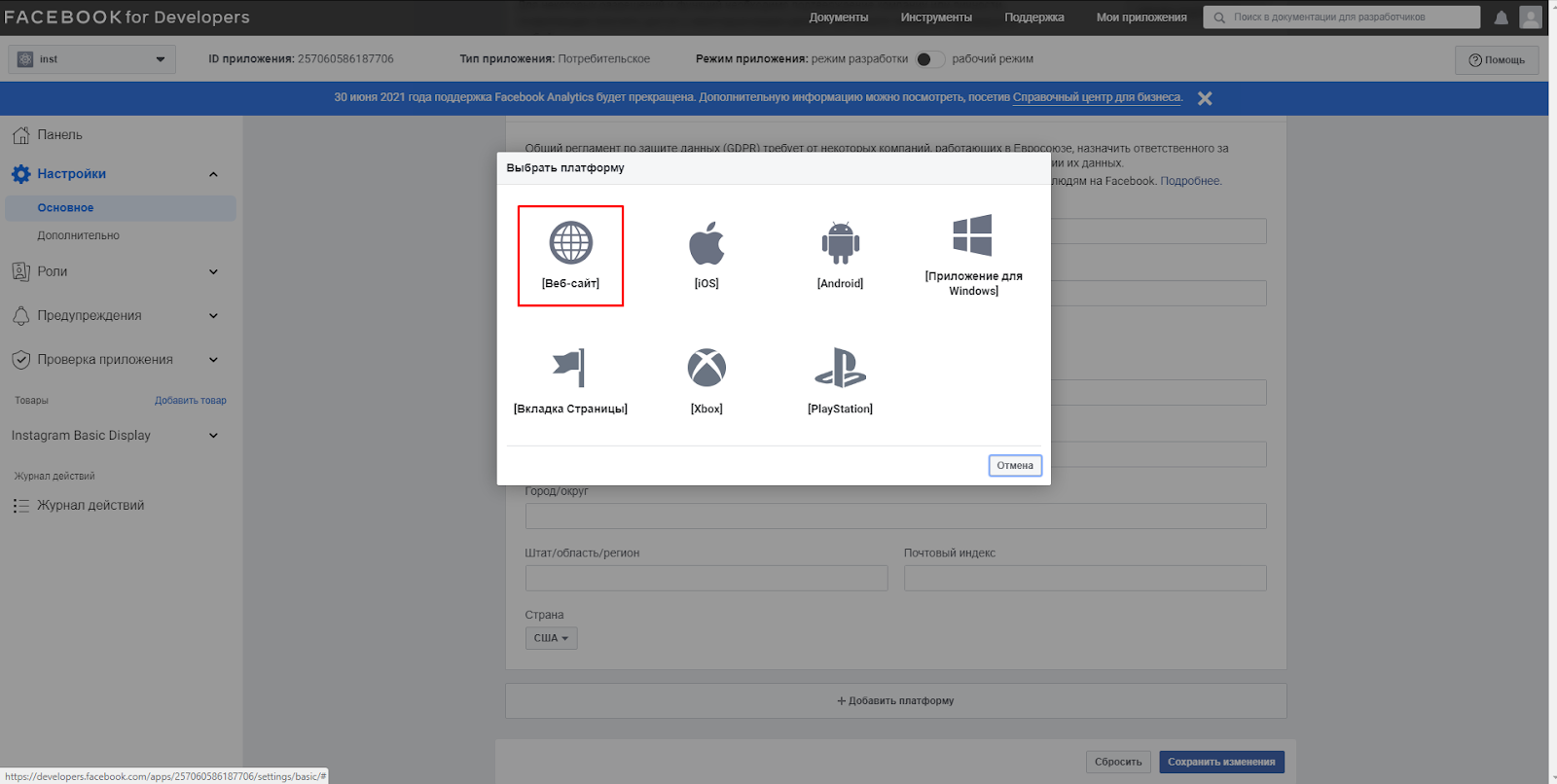This screenshot has width=1557, height=784.
Task: Close the blue Analytics banner with X
Action: [1205, 98]
